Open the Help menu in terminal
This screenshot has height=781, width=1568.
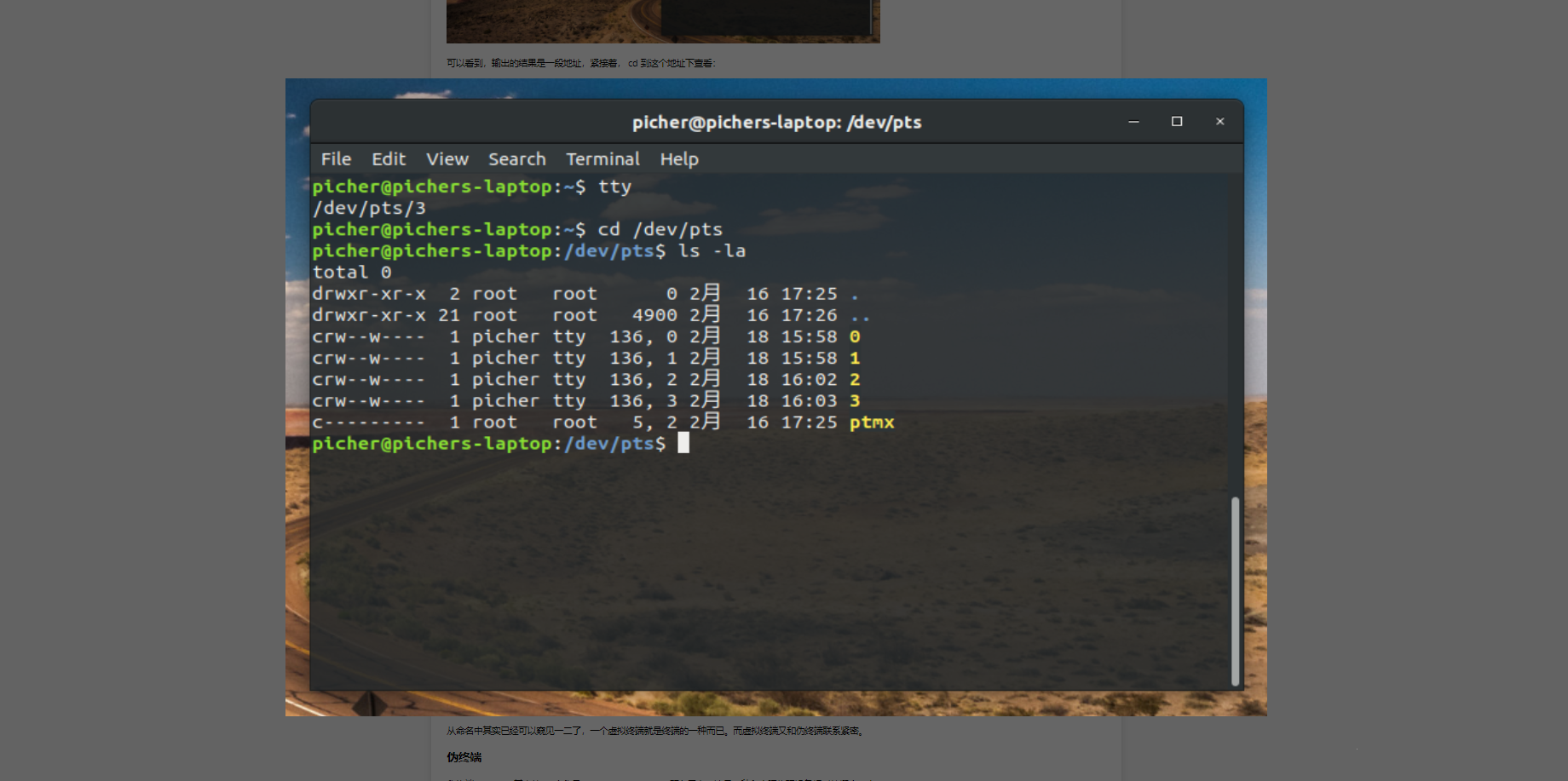[x=679, y=159]
